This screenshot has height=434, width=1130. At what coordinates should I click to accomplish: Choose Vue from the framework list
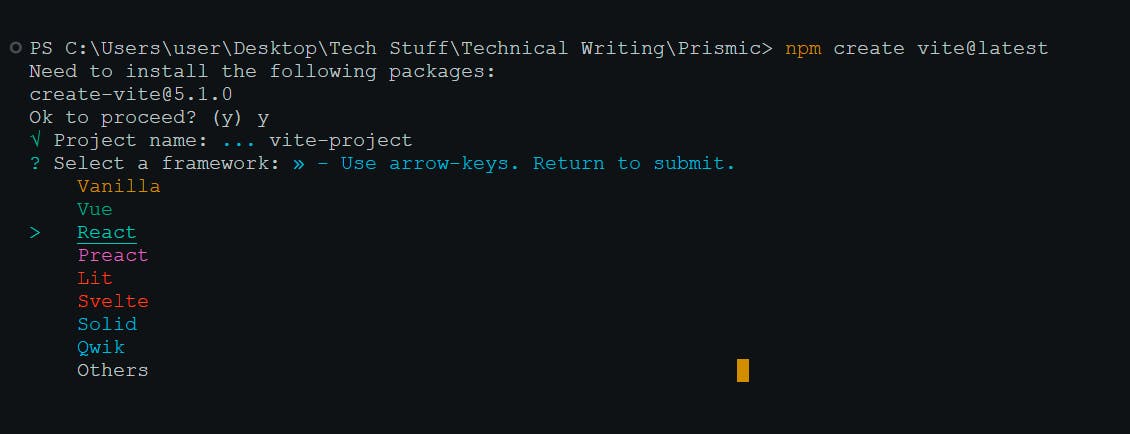click(x=95, y=209)
